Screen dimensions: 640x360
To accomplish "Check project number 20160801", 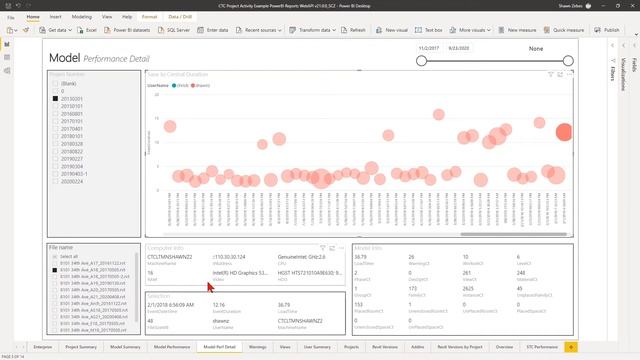I will [55, 113].
